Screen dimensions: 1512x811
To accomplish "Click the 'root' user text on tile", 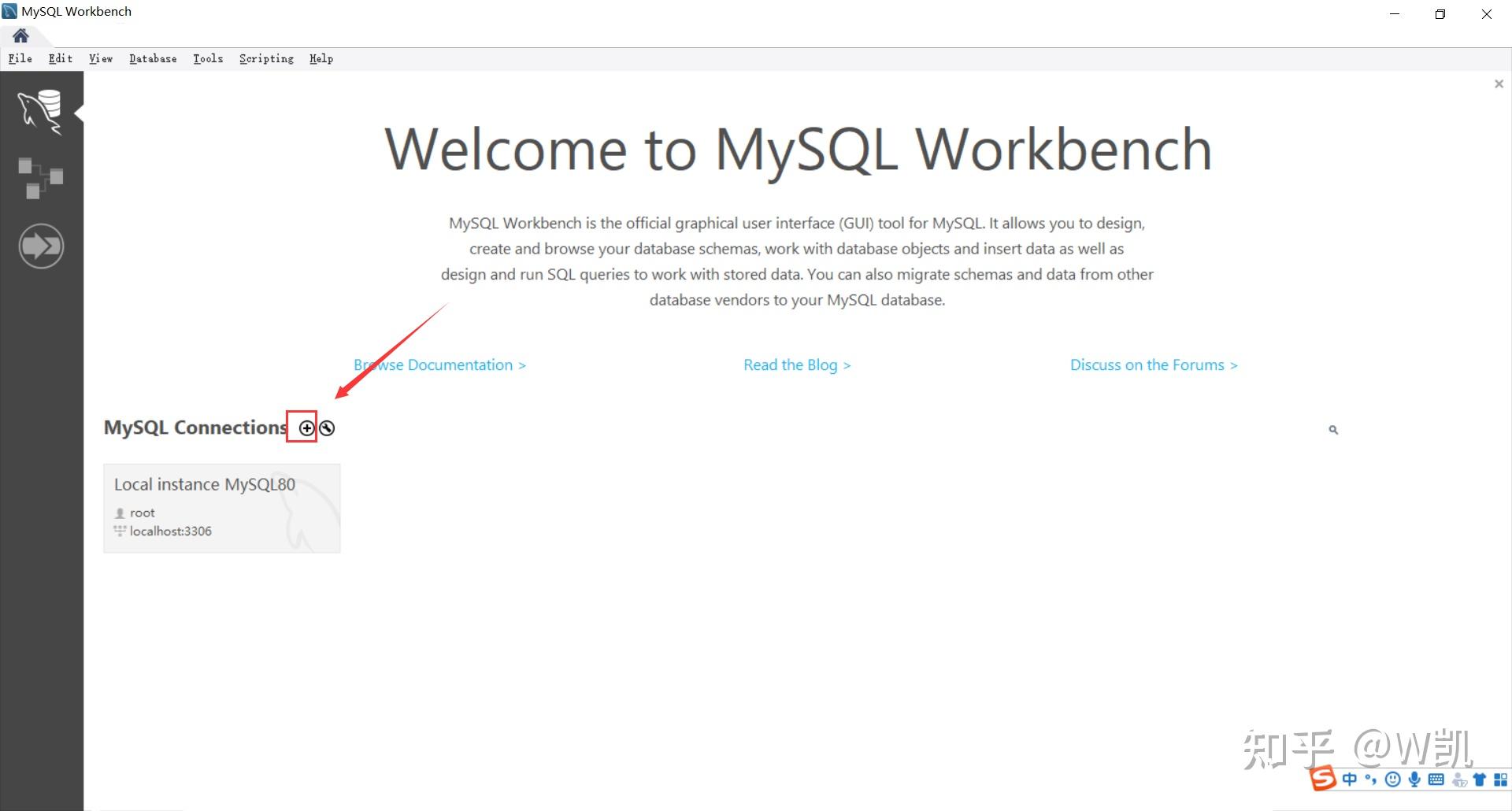I will coord(143,513).
